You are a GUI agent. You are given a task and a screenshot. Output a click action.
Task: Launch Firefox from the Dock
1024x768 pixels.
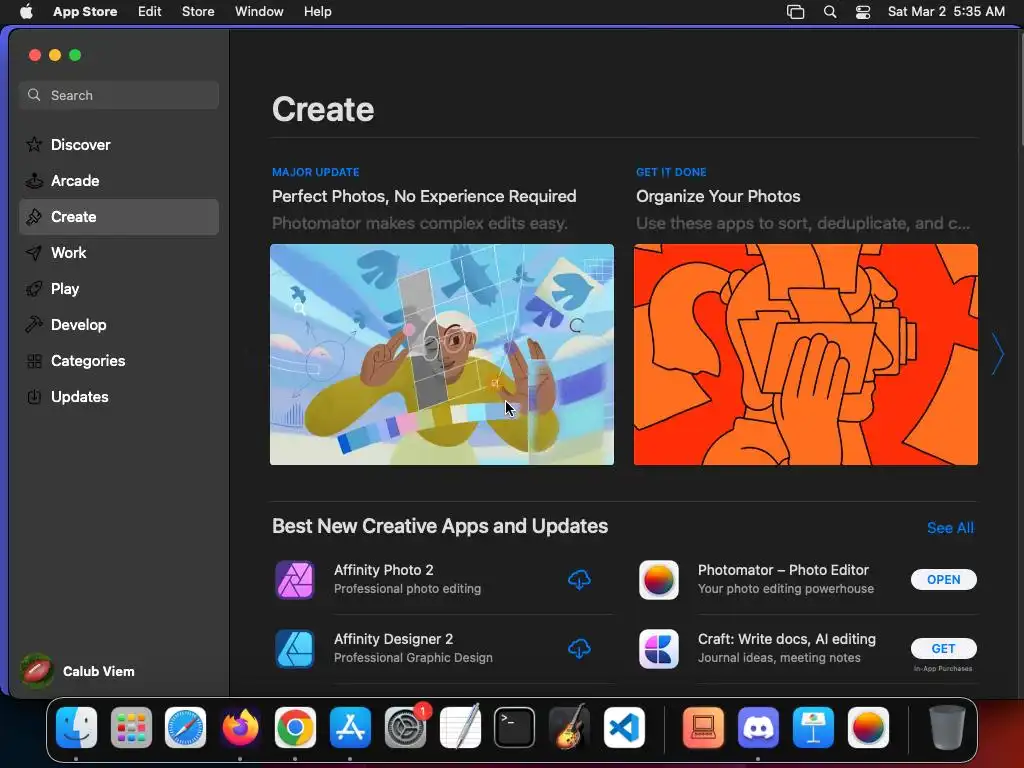pos(240,728)
